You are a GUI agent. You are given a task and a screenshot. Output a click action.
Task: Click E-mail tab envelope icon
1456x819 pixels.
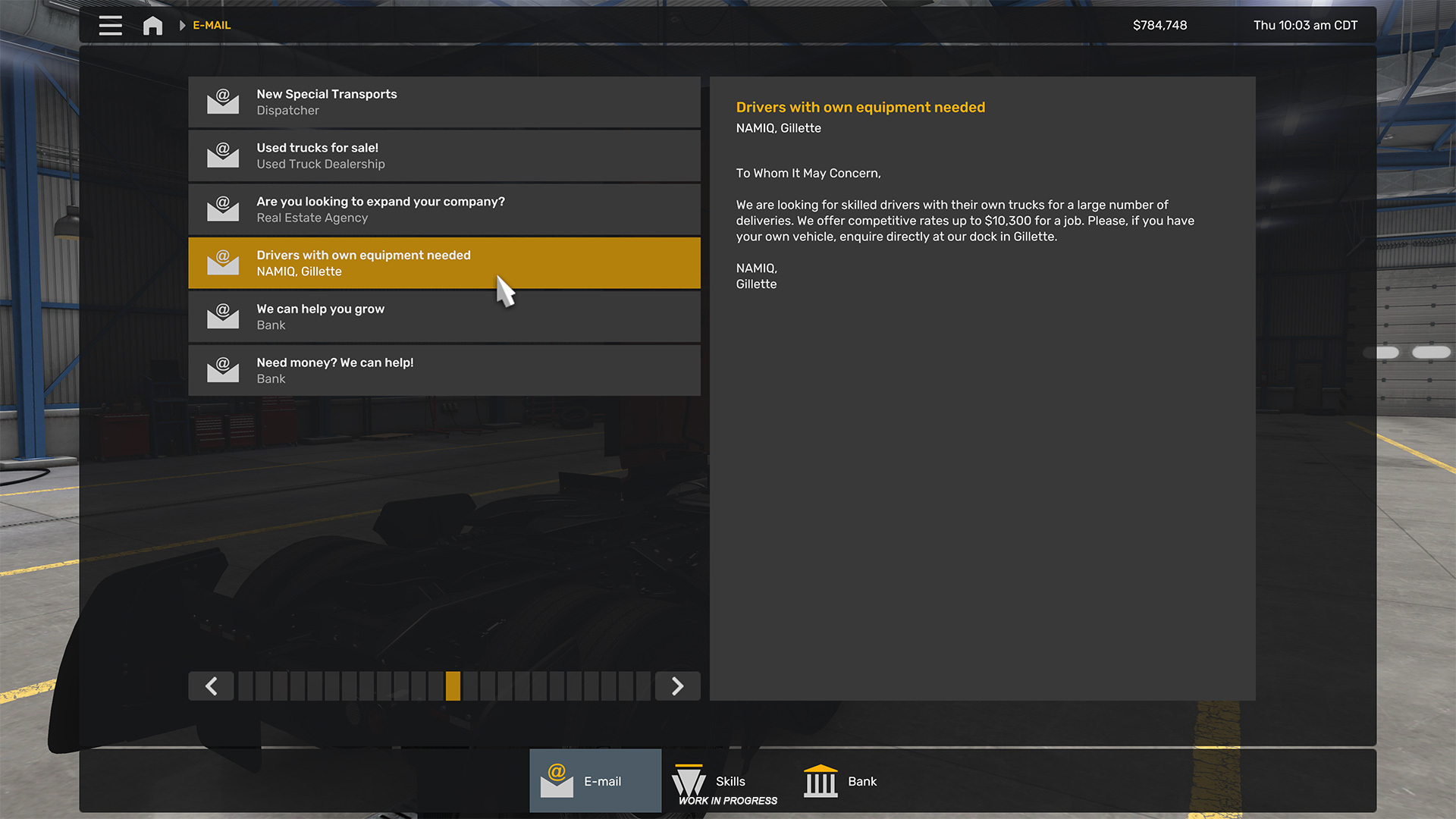coord(557,781)
